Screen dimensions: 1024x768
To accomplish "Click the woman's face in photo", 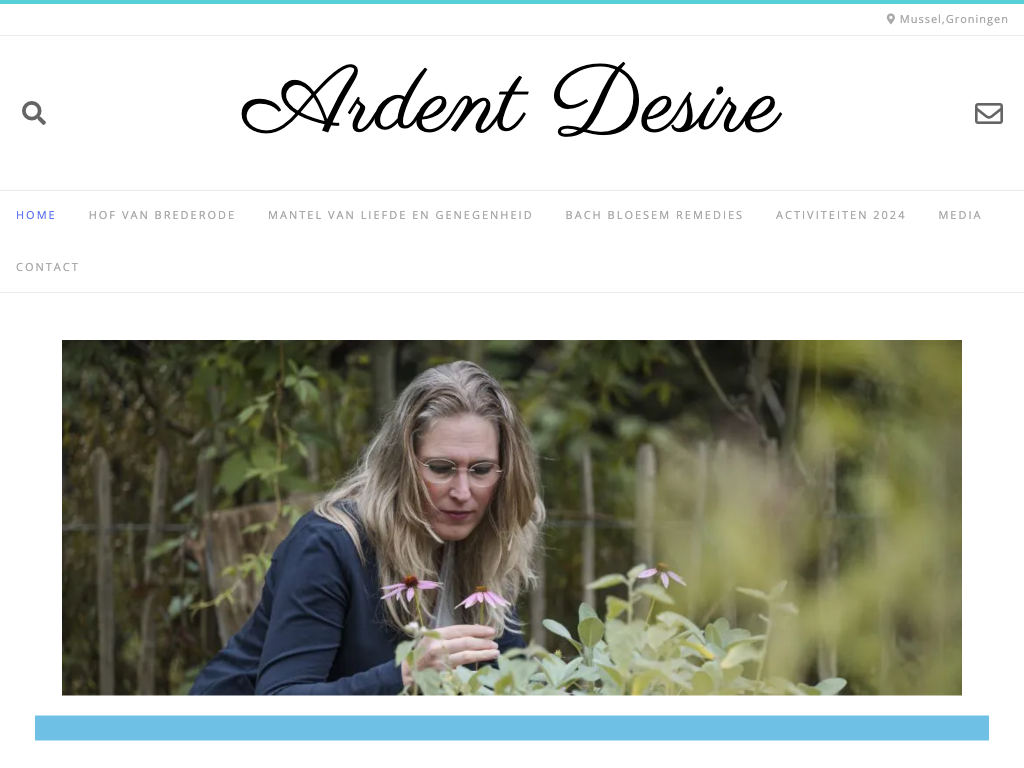I will click(460, 479).
